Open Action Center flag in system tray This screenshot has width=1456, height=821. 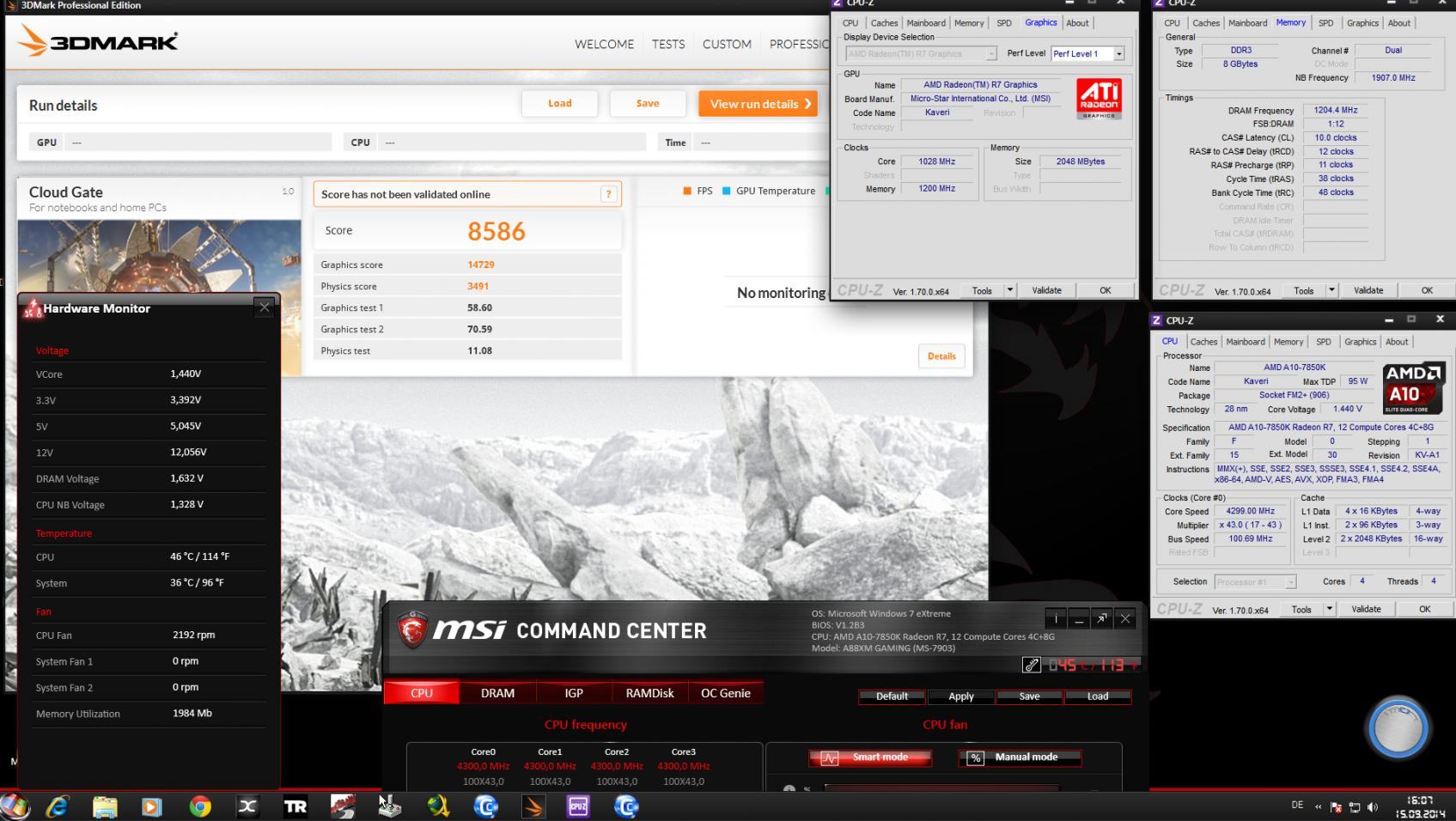point(1337,807)
